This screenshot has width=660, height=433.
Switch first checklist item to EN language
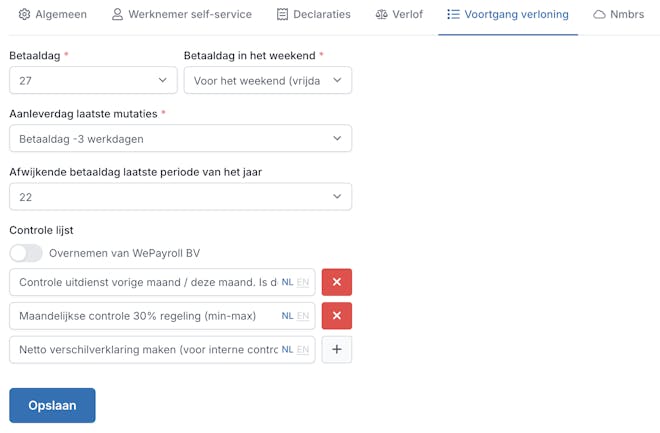pyautogui.click(x=303, y=283)
